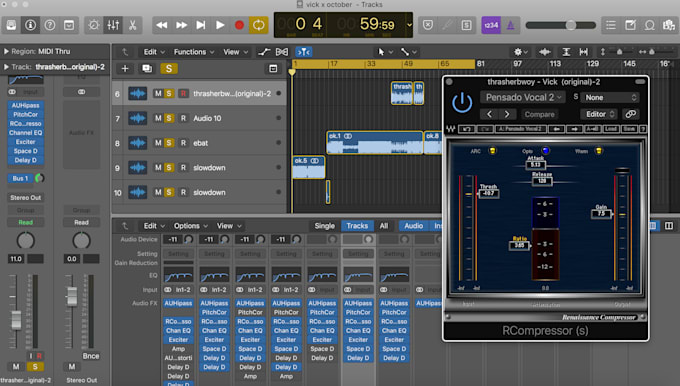Open the Loop Browser icon
This screenshot has width=680, height=386.
tap(649, 25)
